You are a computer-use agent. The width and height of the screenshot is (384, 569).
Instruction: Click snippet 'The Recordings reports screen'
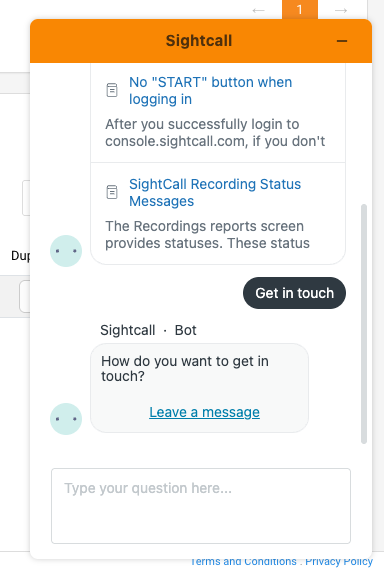pyautogui.click(x=204, y=226)
